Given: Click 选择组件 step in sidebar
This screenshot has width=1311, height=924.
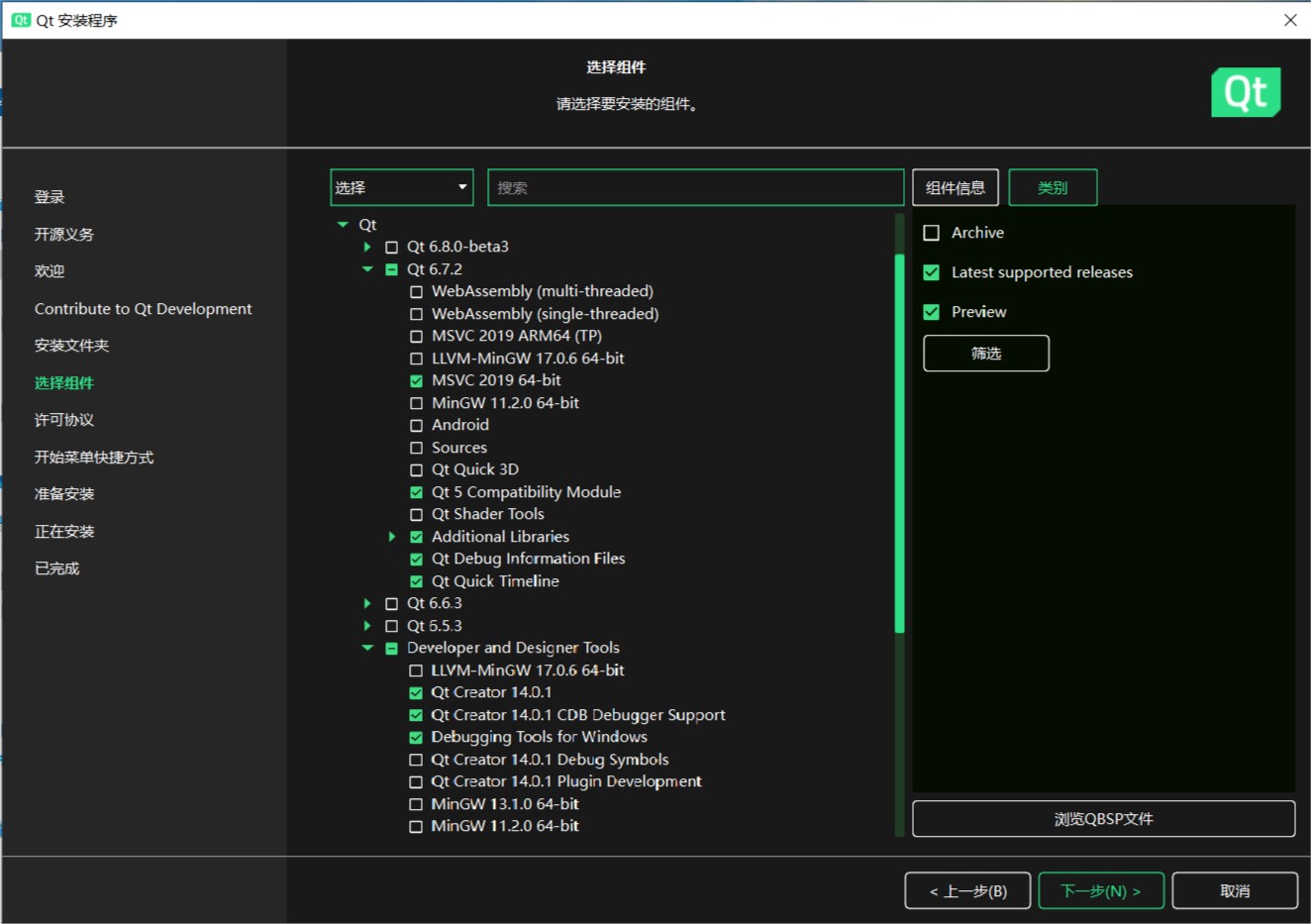Looking at the screenshot, I should (x=64, y=383).
